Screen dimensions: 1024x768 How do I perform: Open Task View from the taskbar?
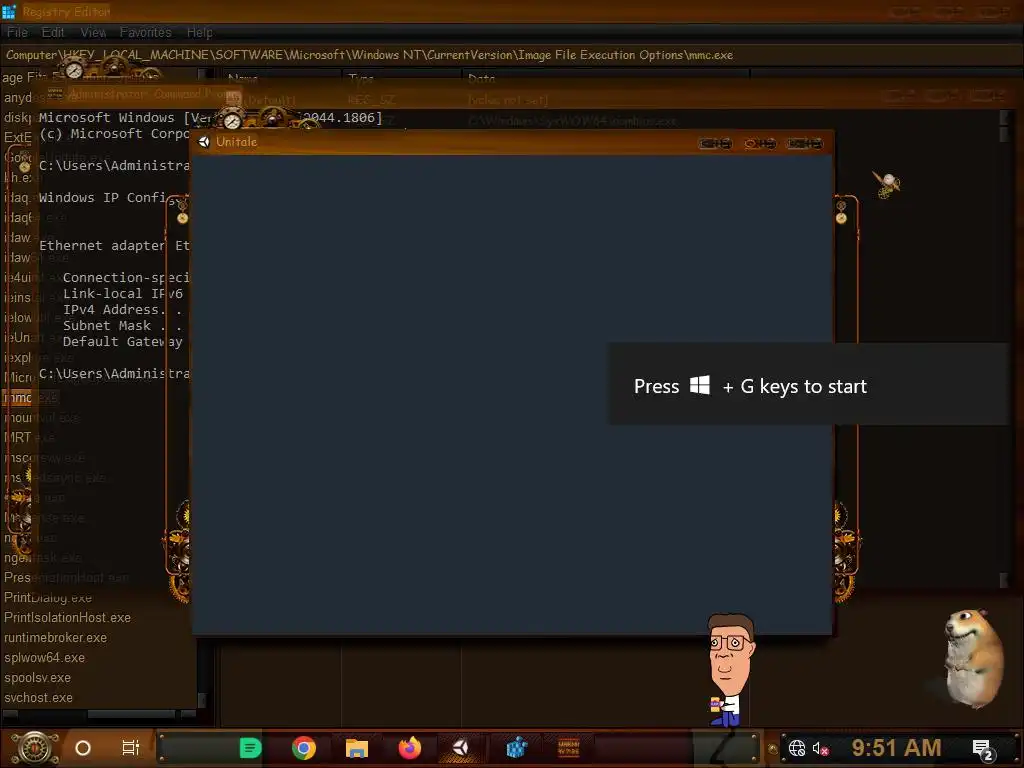pyautogui.click(x=131, y=748)
